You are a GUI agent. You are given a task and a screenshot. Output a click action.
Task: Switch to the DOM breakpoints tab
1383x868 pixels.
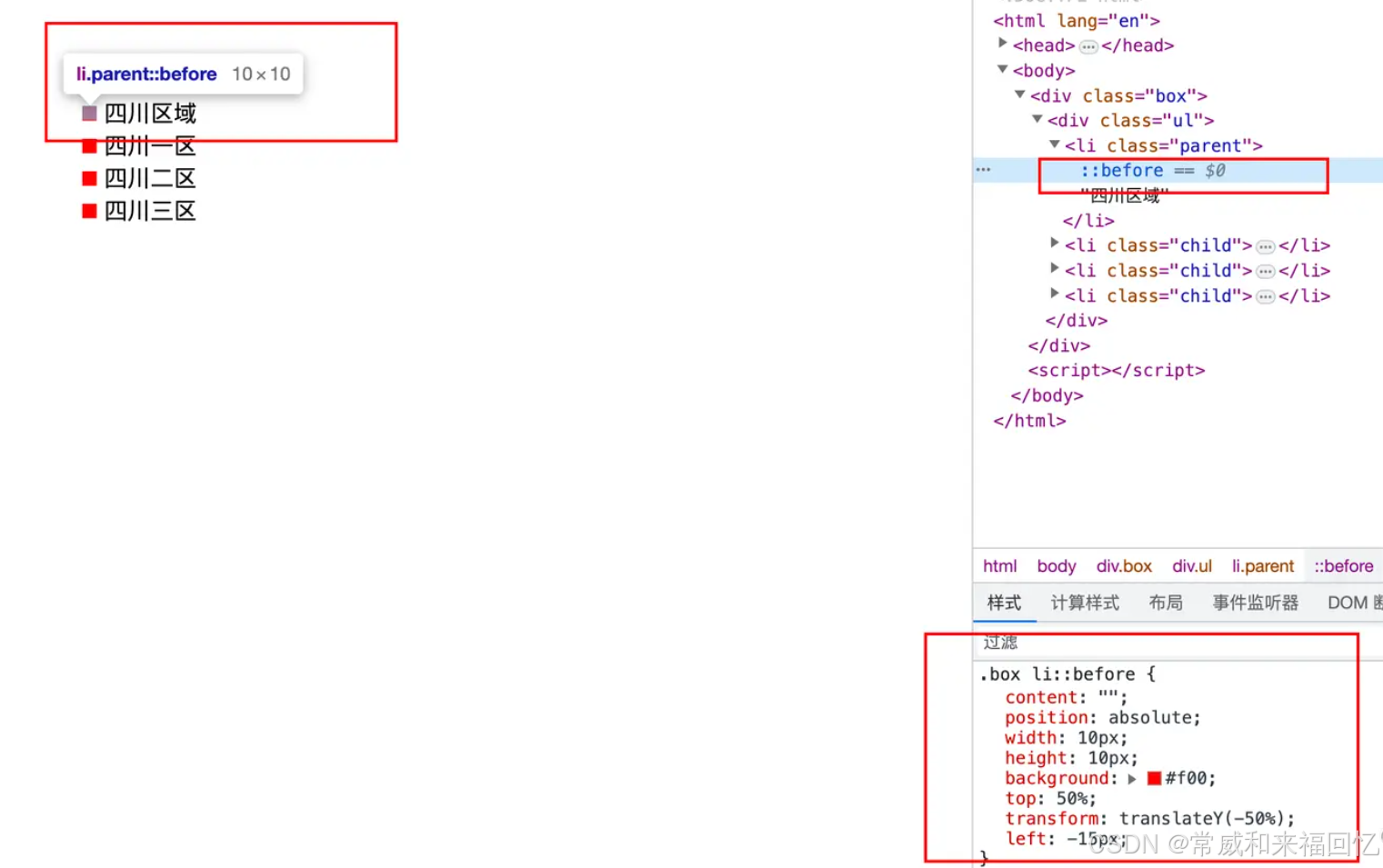click(x=1354, y=603)
